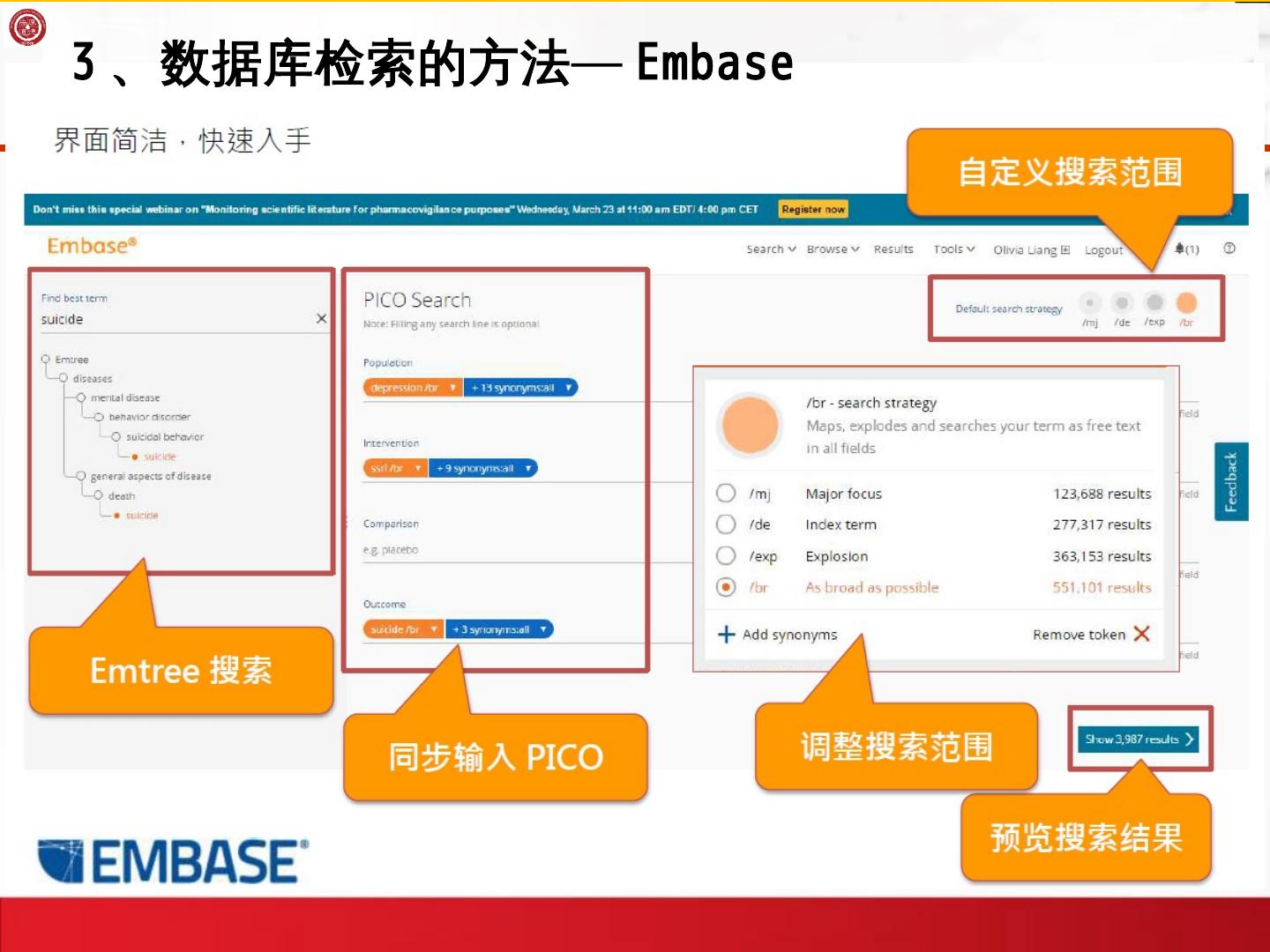Select the /de Index term radio button
1270x952 pixels.
click(x=726, y=524)
